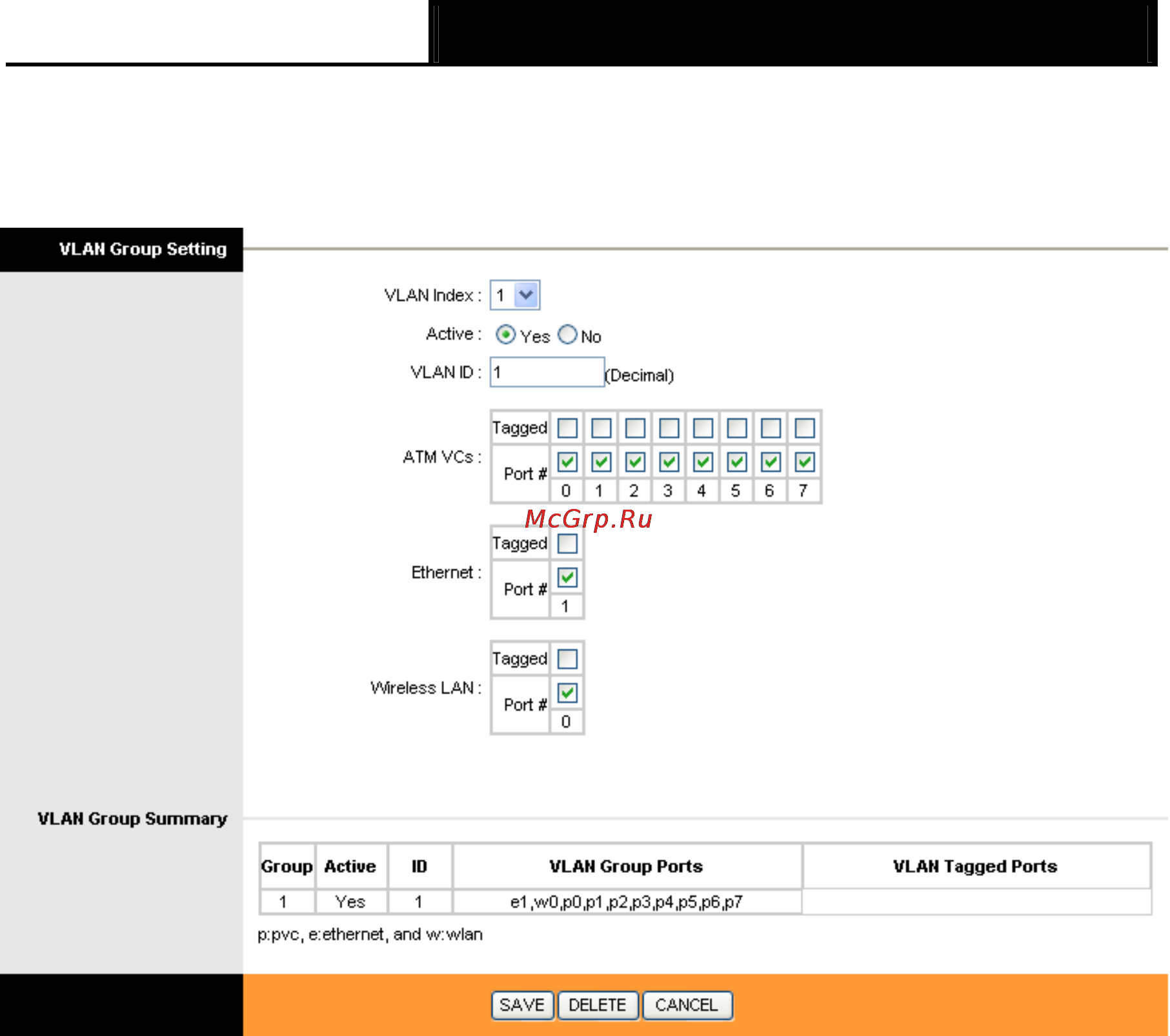Uncheck ATM VC Port # 1 membership checkbox
The height and width of the screenshot is (1036, 1170).
tap(601, 462)
